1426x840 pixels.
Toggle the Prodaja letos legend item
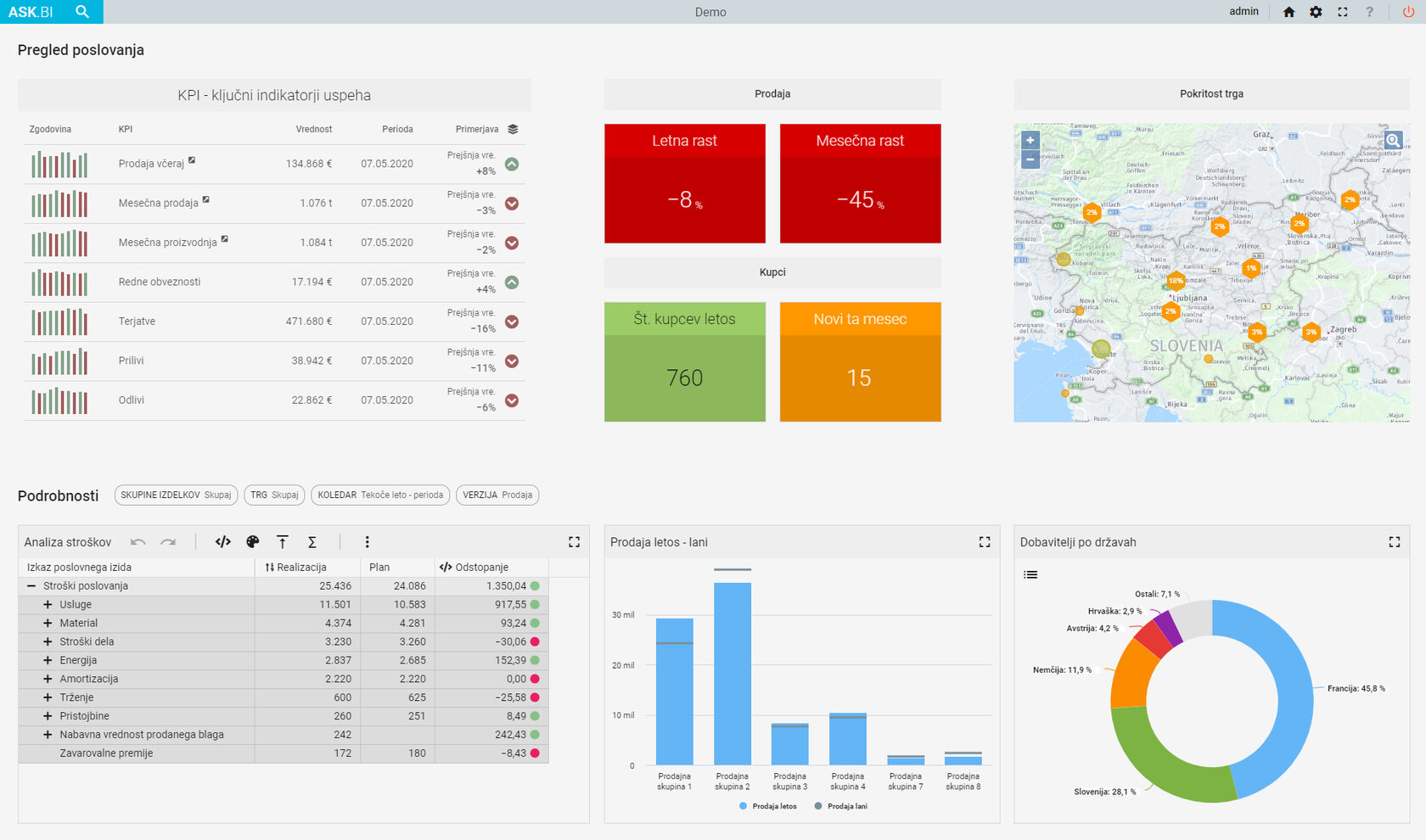tap(768, 806)
